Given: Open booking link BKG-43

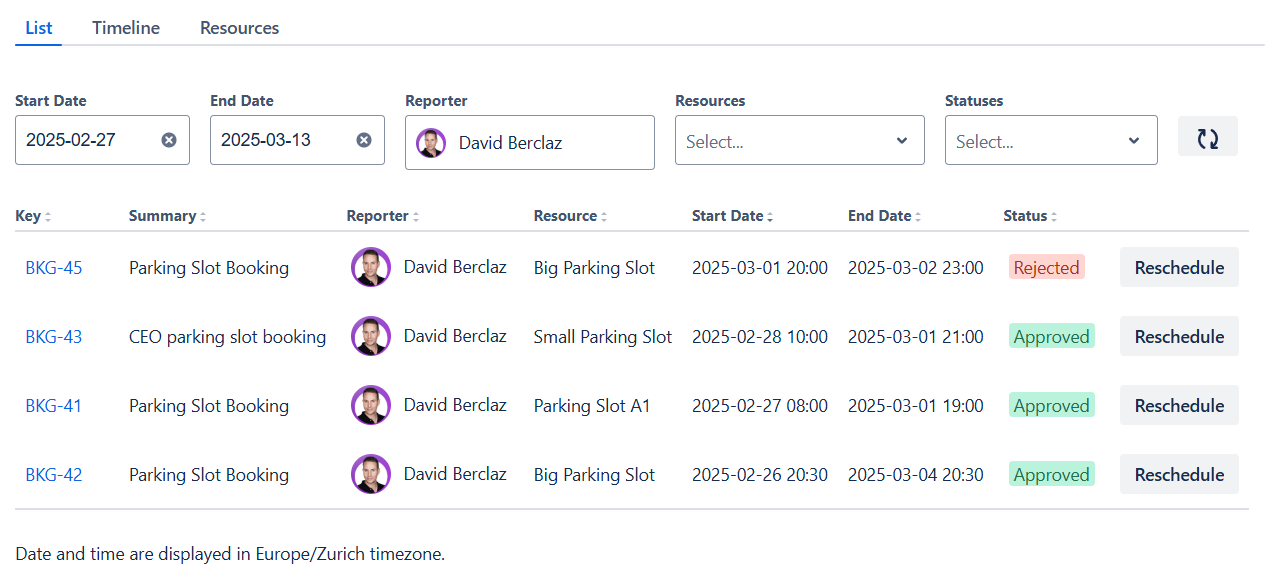Looking at the screenshot, I should tap(54, 337).
